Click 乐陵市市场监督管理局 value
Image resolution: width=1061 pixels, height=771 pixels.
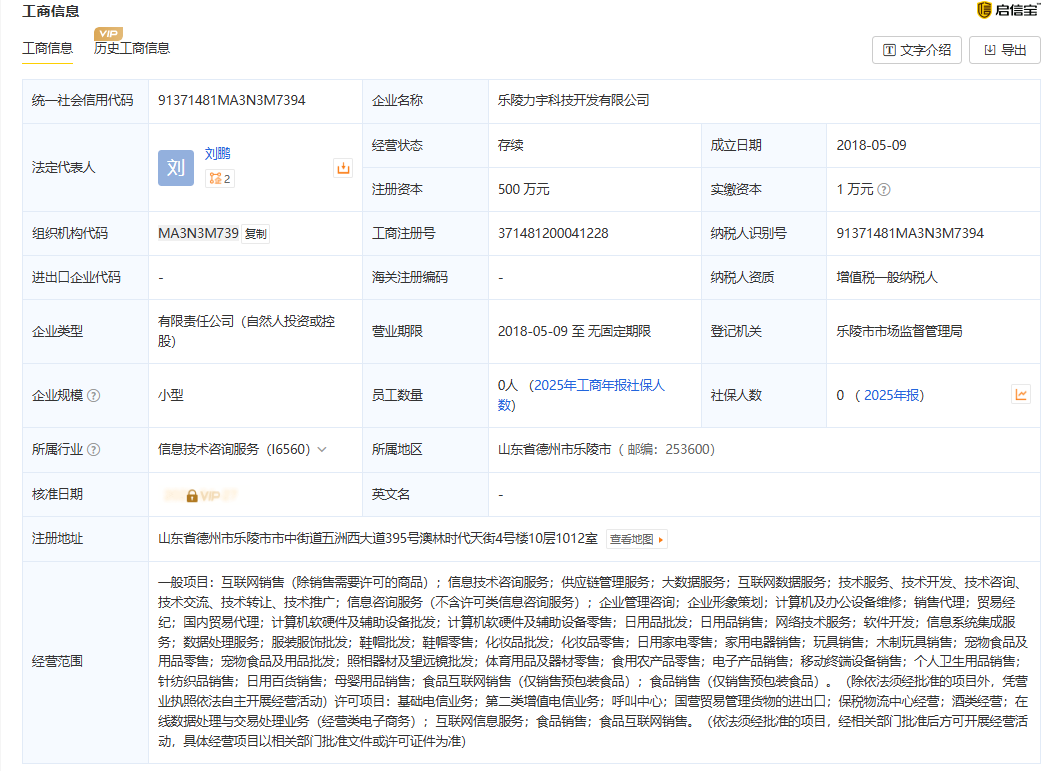[x=899, y=331]
